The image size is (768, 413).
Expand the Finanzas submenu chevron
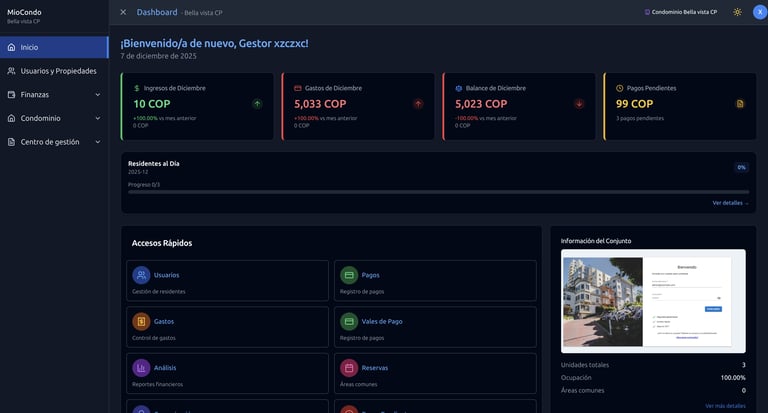97,95
